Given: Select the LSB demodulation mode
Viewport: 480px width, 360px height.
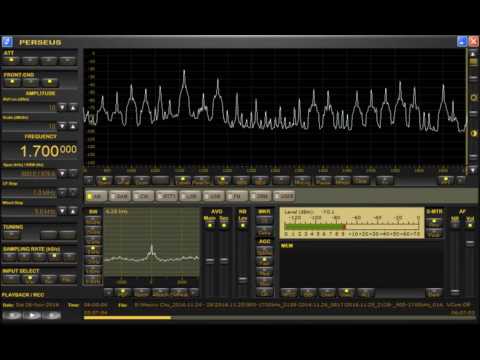Looking at the screenshot, I should click(x=190, y=196).
